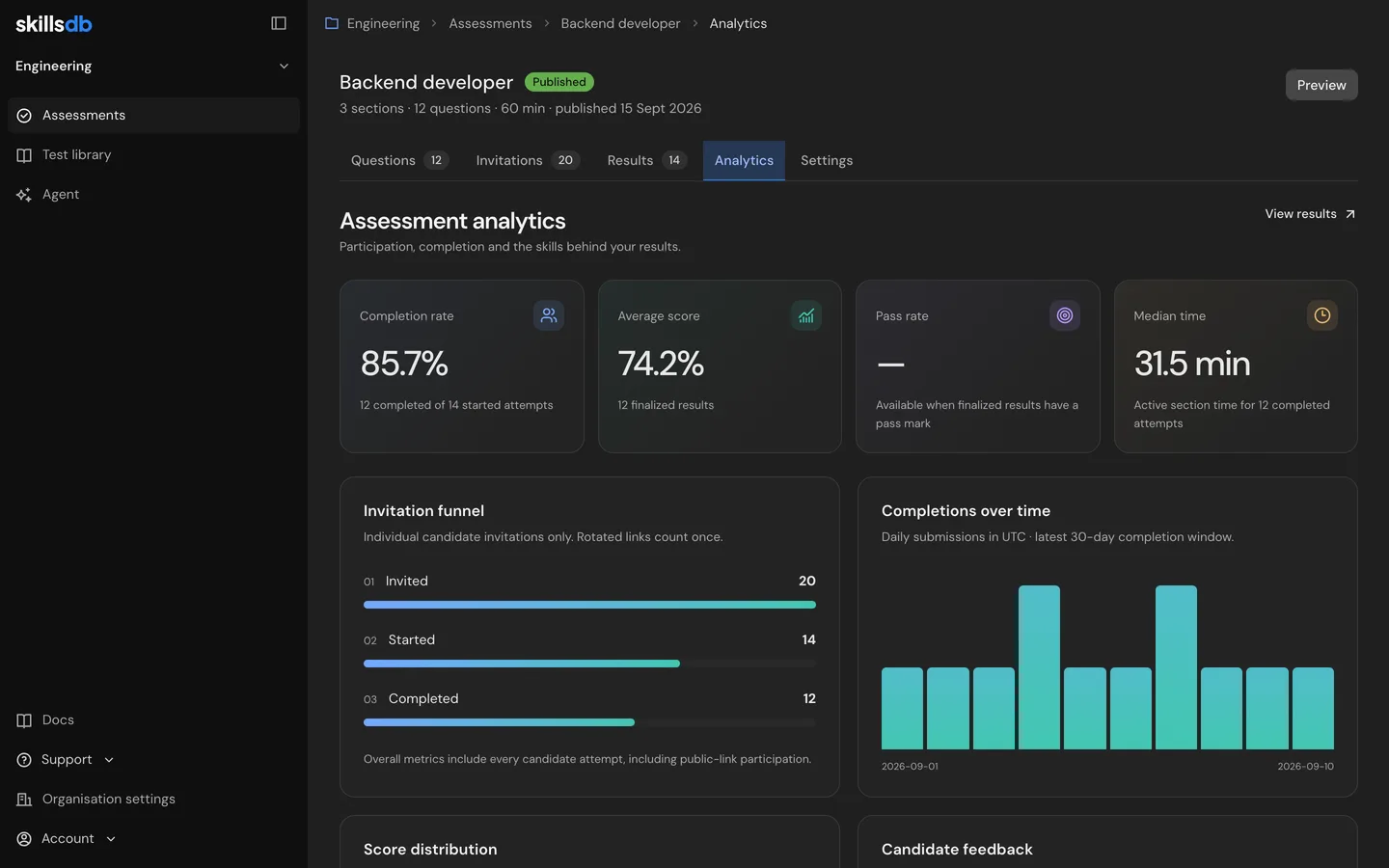Click the Pass rate target icon
This screenshot has width=1389, height=868.
click(x=1065, y=315)
